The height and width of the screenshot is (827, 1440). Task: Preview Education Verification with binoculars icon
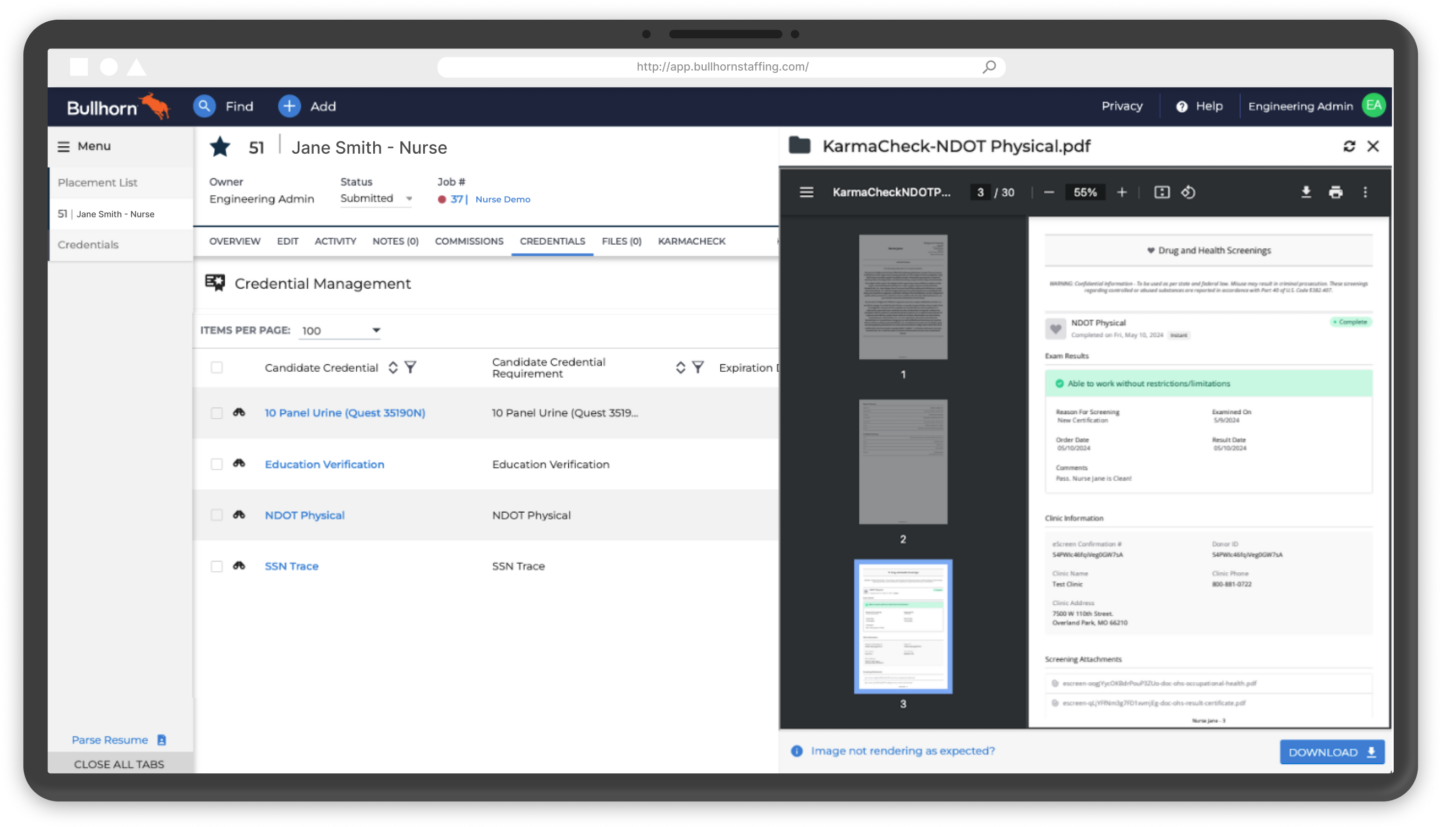(239, 463)
